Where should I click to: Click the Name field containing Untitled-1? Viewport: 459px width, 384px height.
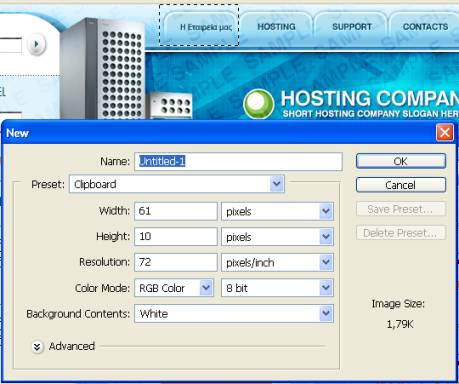(x=238, y=162)
